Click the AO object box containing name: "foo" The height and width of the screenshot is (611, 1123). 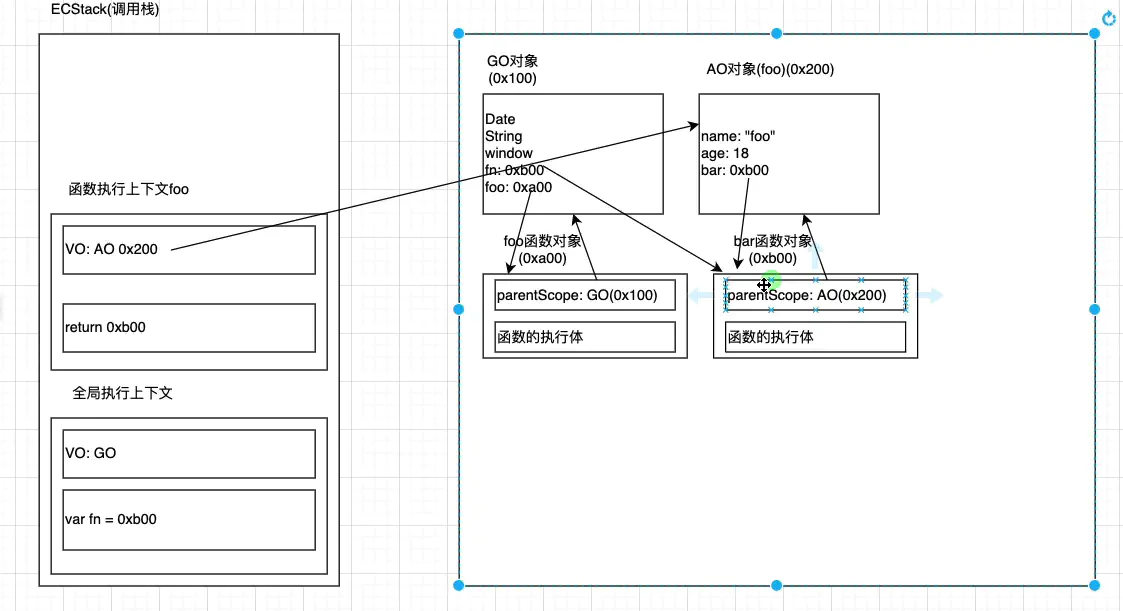(788, 153)
